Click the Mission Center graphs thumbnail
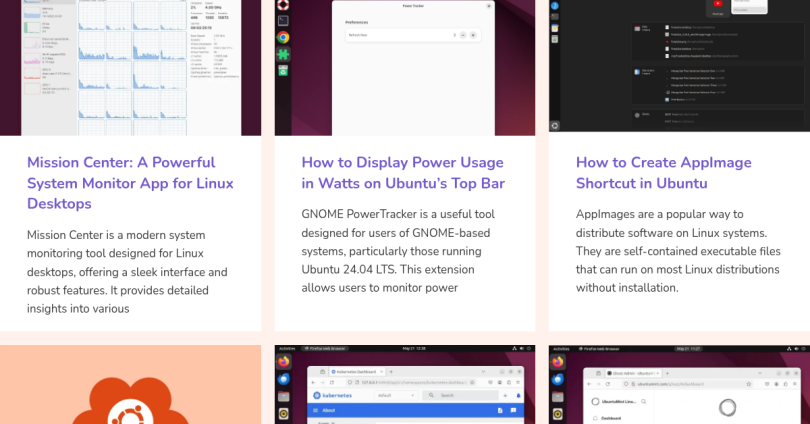The image size is (810, 424). [130, 65]
